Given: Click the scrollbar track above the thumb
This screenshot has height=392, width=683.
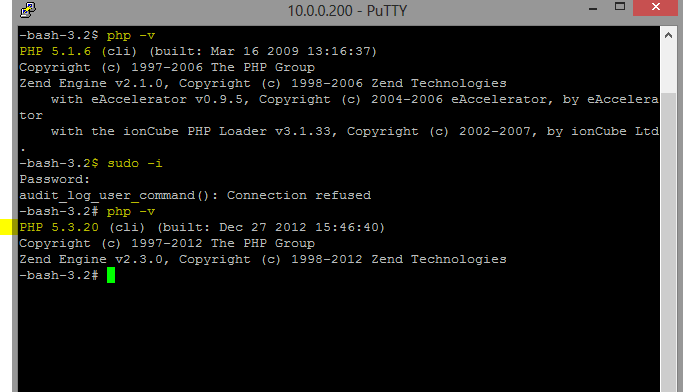Looking at the screenshot, I should click(x=669, y=68).
